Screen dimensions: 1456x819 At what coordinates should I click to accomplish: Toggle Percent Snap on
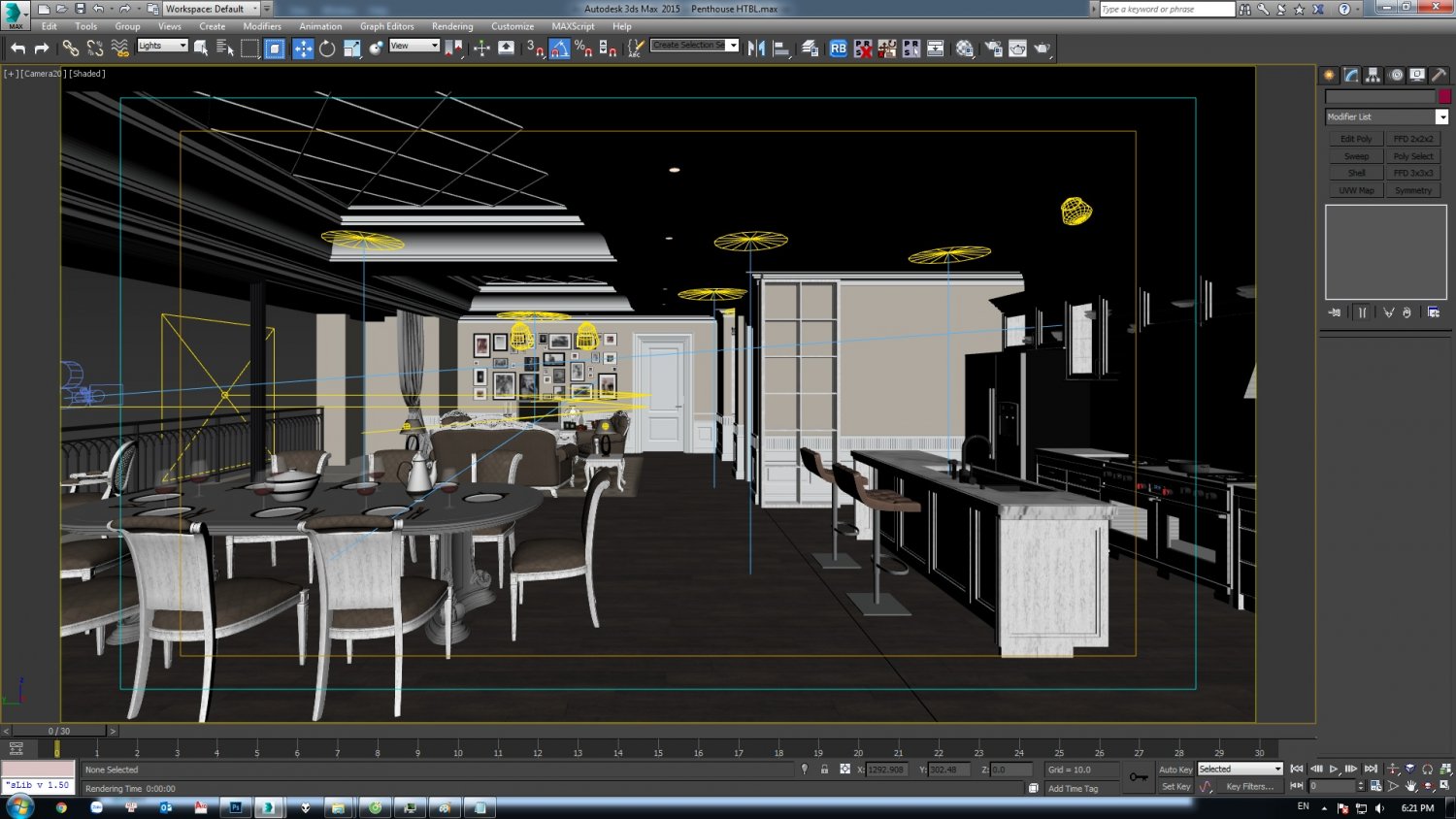pyautogui.click(x=582, y=47)
